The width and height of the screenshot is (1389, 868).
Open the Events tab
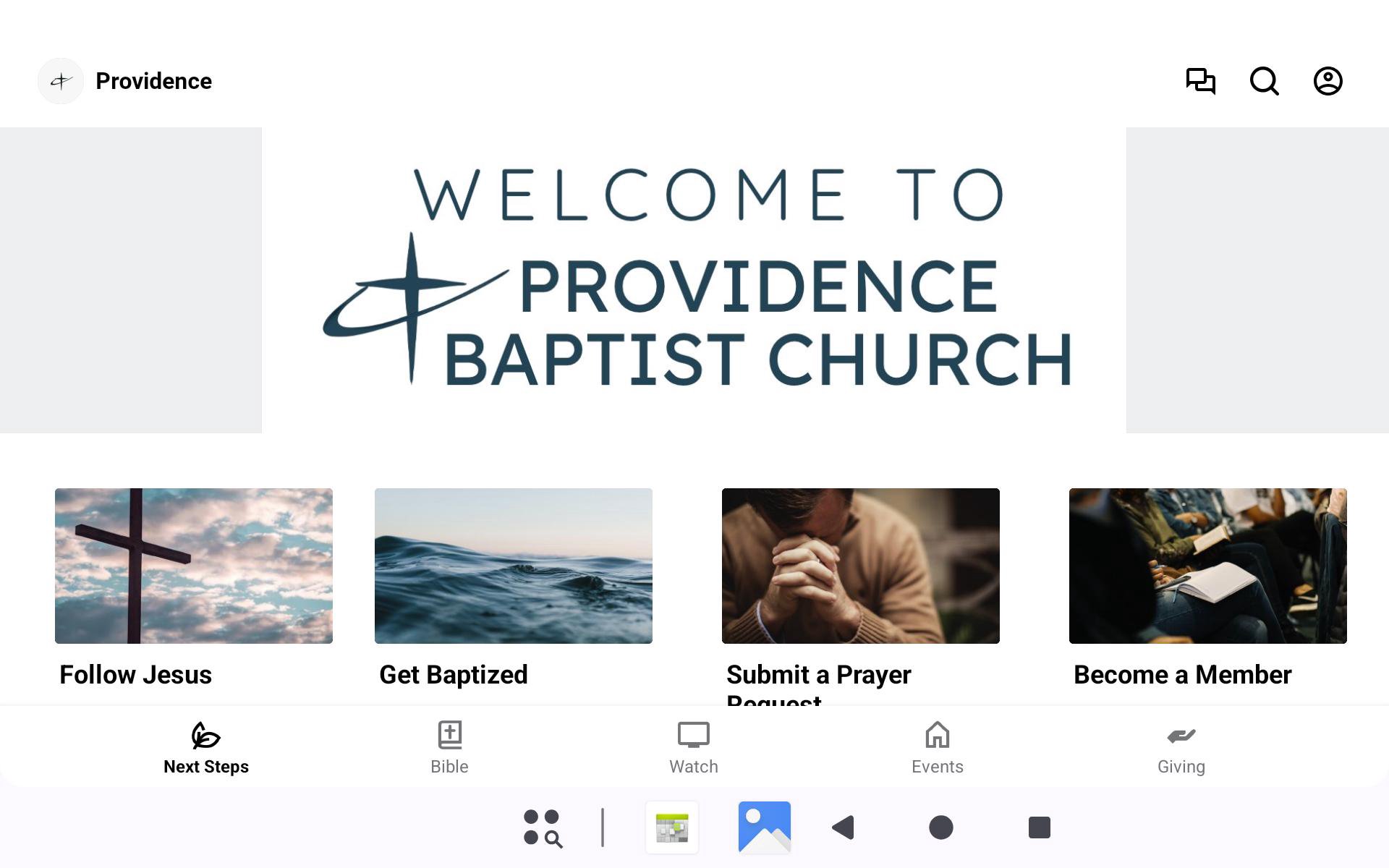[937, 748]
